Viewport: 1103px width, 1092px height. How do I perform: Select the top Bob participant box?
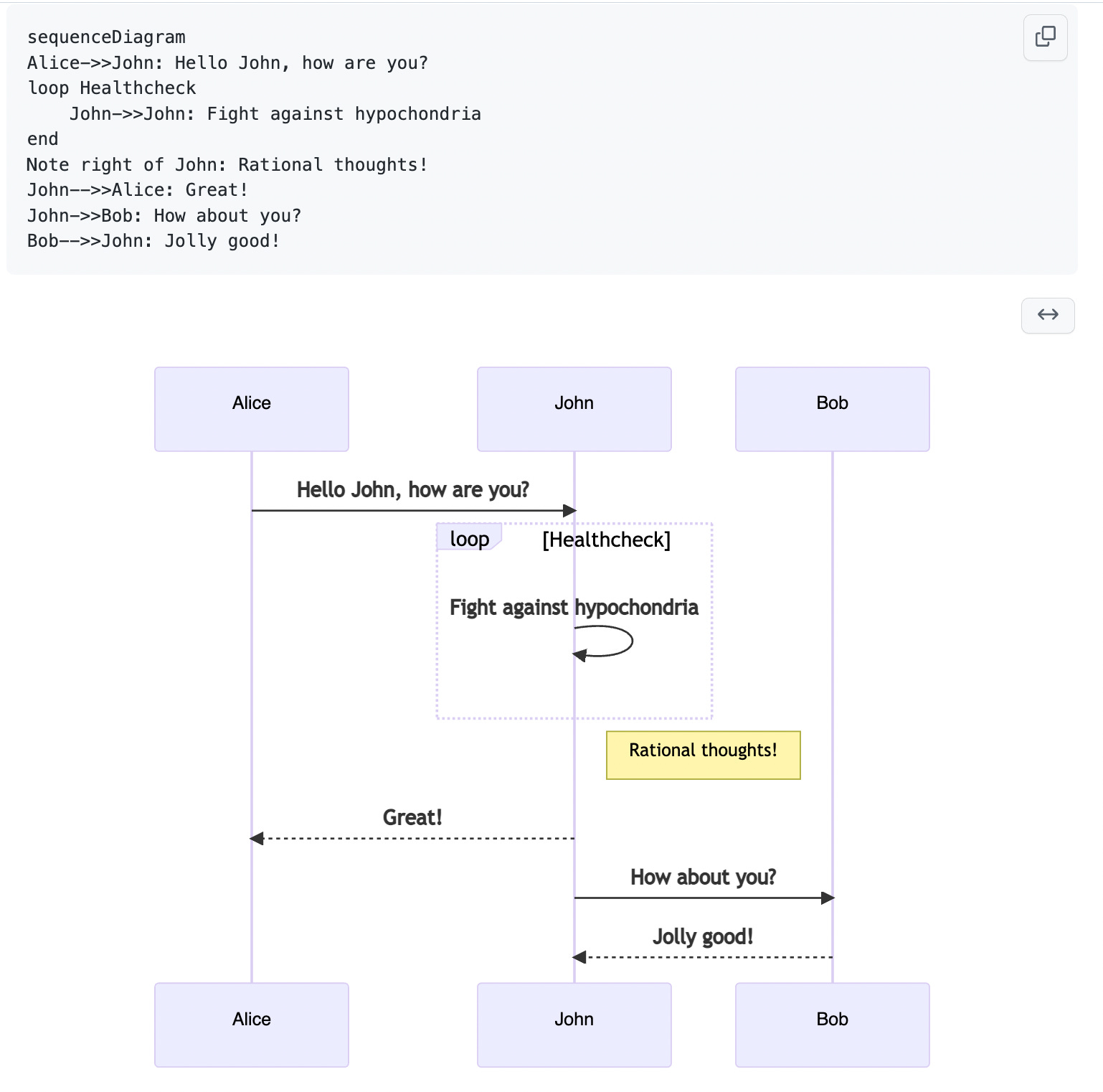tap(832, 409)
